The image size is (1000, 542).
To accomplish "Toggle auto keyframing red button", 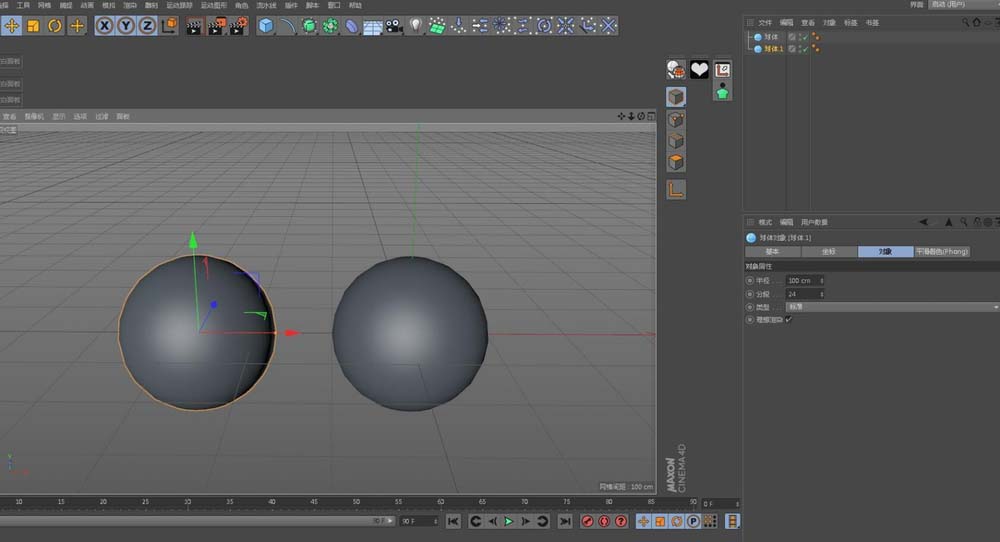I will click(x=604, y=522).
